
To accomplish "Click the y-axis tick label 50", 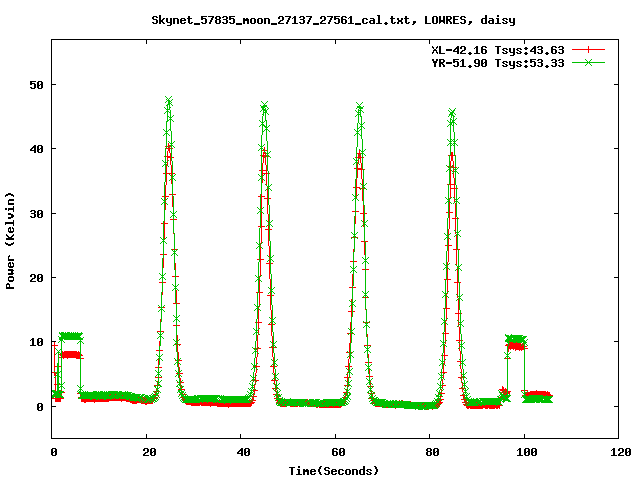I will [36, 85].
